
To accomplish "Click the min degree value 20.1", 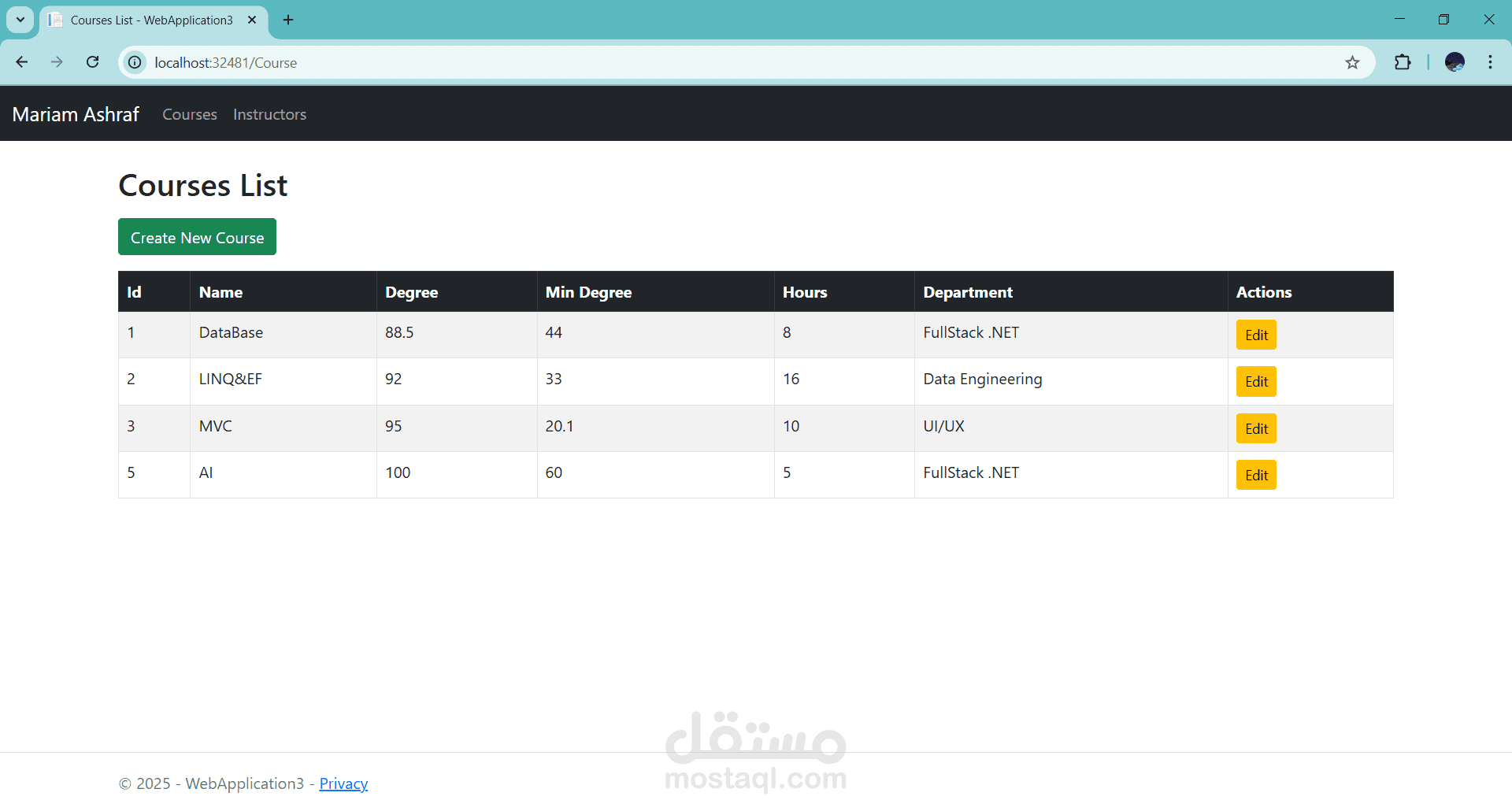I will coord(559,426).
